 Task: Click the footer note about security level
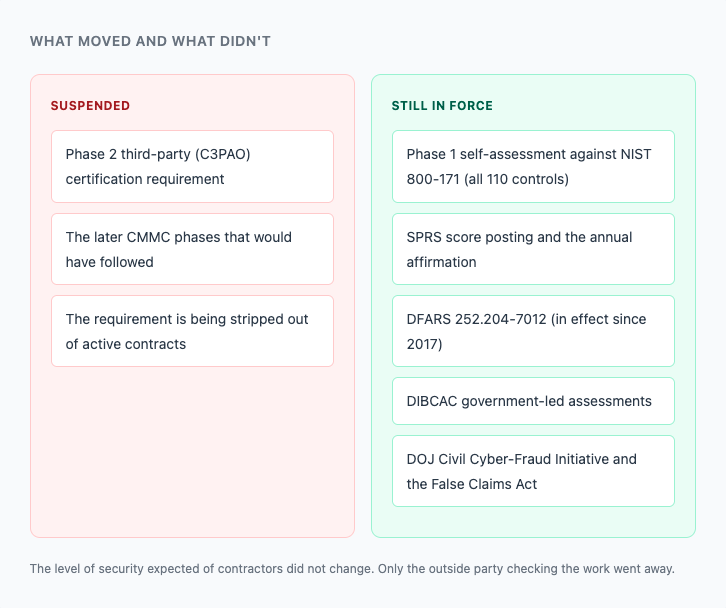352,569
